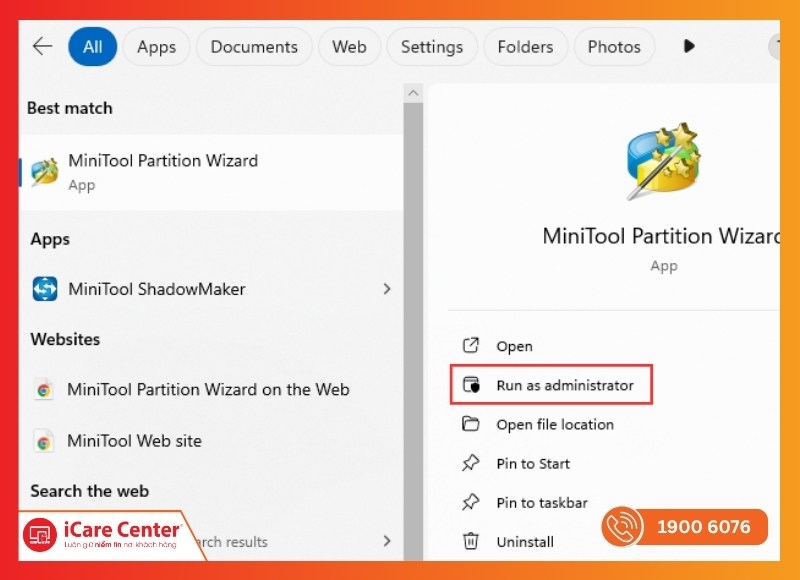Click the Chrome icon beside MiniTool Web site
Image resolution: width=800 pixels, height=580 pixels.
(44, 441)
